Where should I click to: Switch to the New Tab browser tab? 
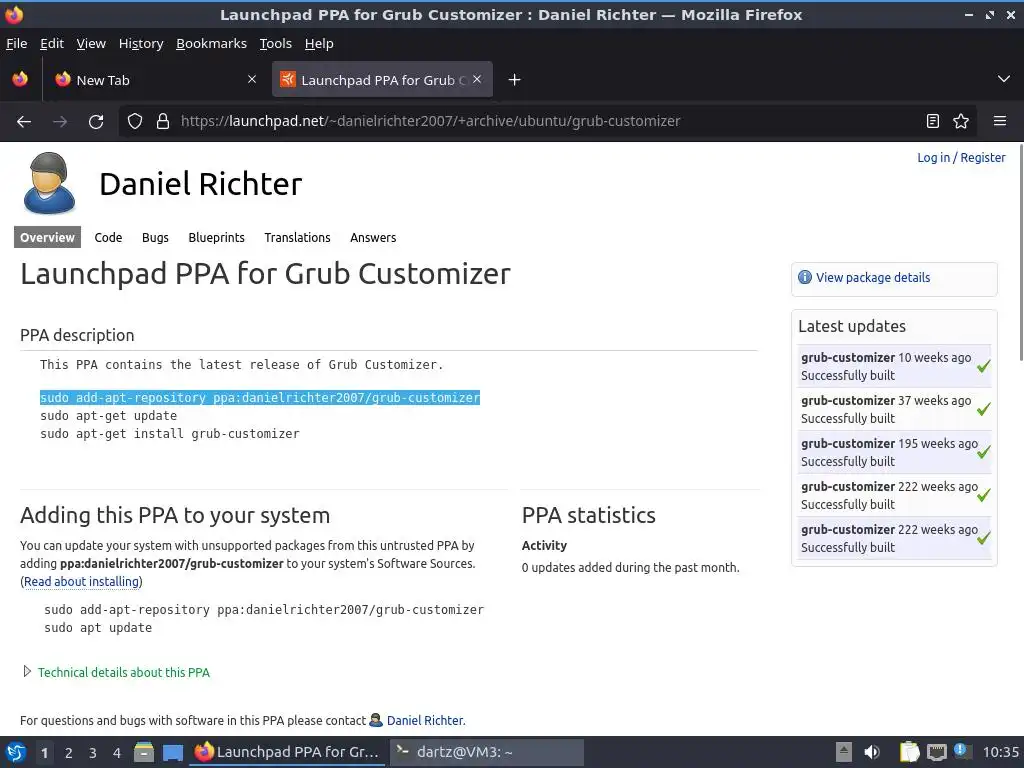coord(157,80)
